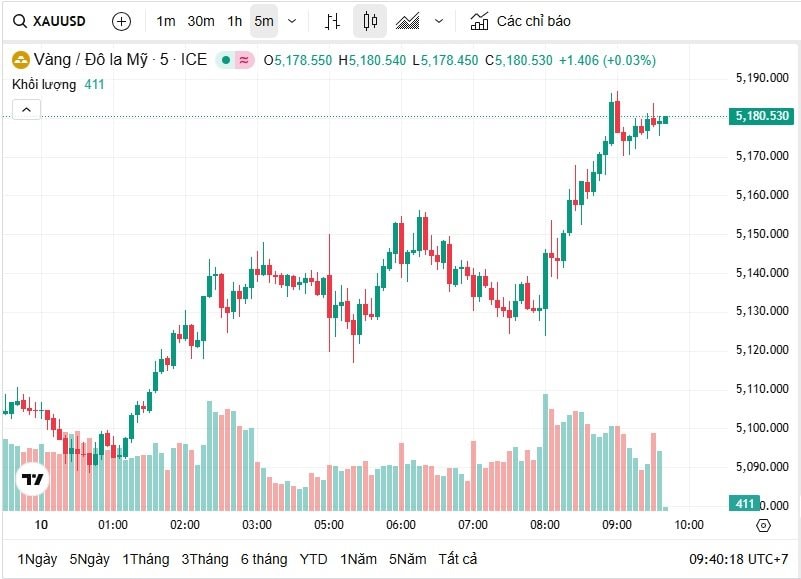
Task: Click the TradingView logo on the chart
Action: 33,480
